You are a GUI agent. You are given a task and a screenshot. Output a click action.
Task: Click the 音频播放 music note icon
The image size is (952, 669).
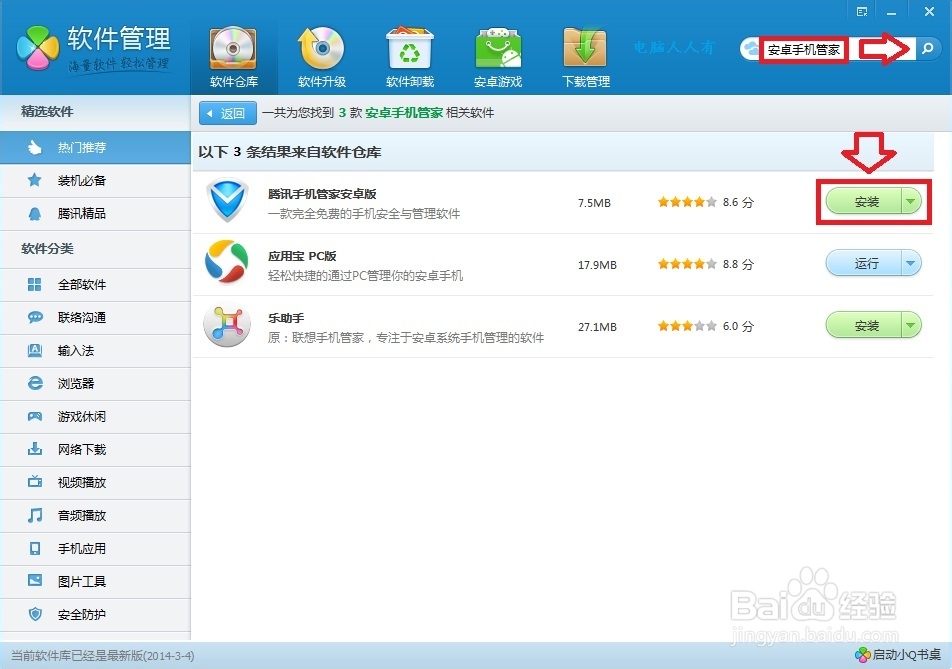35,515
